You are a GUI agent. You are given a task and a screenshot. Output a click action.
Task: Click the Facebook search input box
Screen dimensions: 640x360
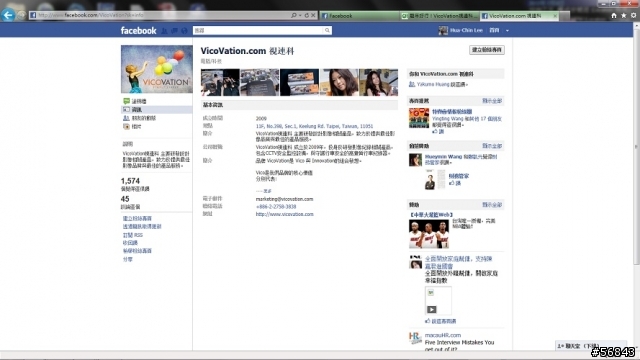pyautogui.click(x=258, y=30)
